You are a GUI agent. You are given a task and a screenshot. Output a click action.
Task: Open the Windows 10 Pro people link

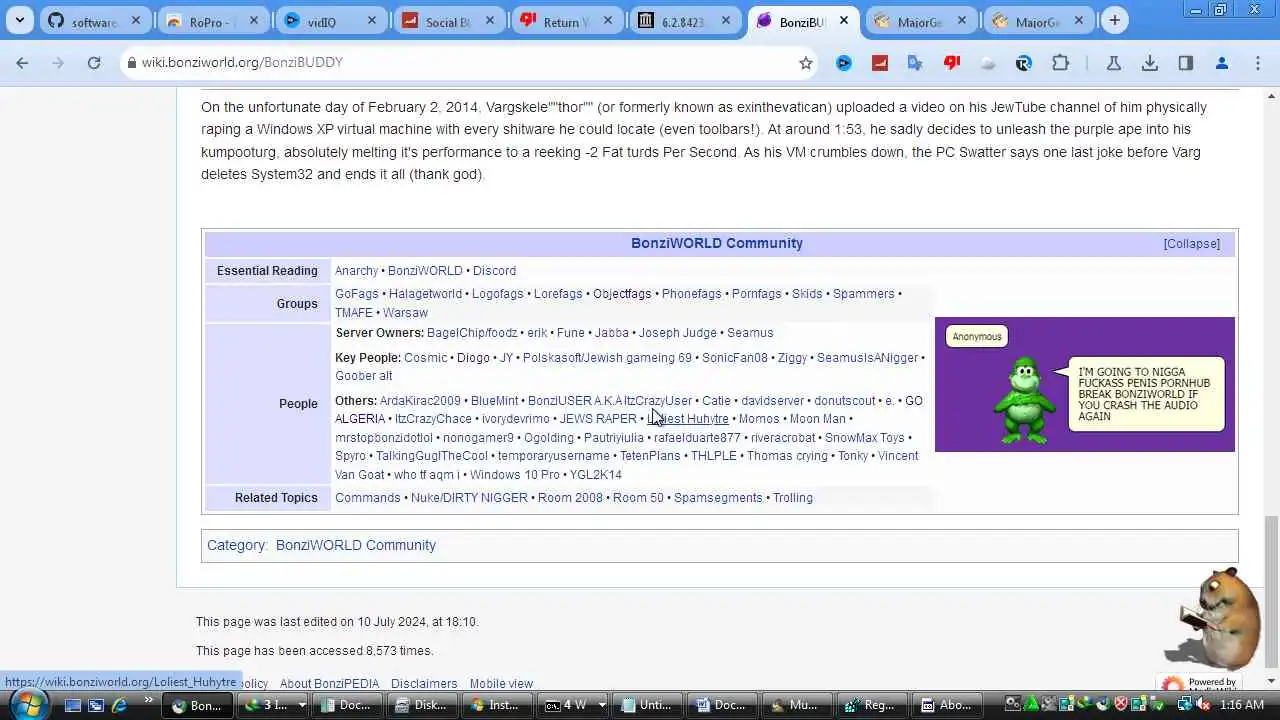pyautogui.click(x=515, y=475)
